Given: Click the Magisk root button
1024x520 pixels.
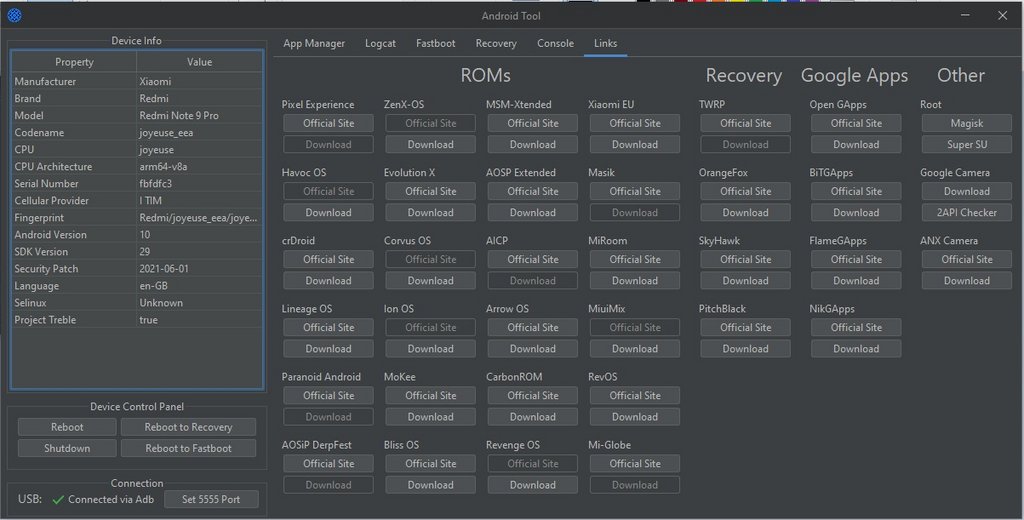Looking at the screenshot, I should click(x=967, y=123).
